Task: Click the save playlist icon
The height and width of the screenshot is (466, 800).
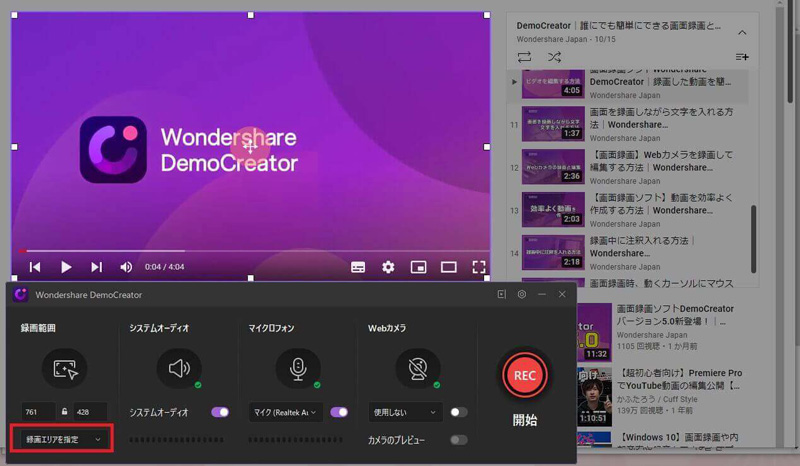Action: (742, 57)
